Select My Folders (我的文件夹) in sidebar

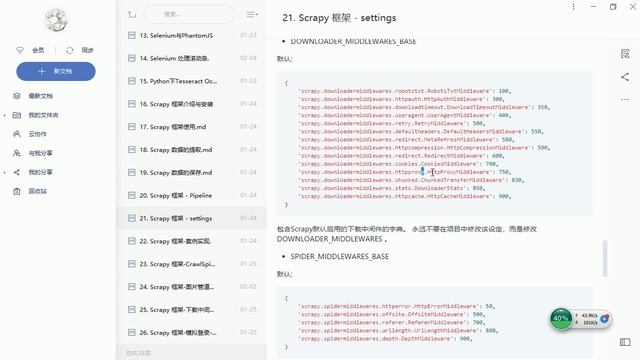coord(43,115)
